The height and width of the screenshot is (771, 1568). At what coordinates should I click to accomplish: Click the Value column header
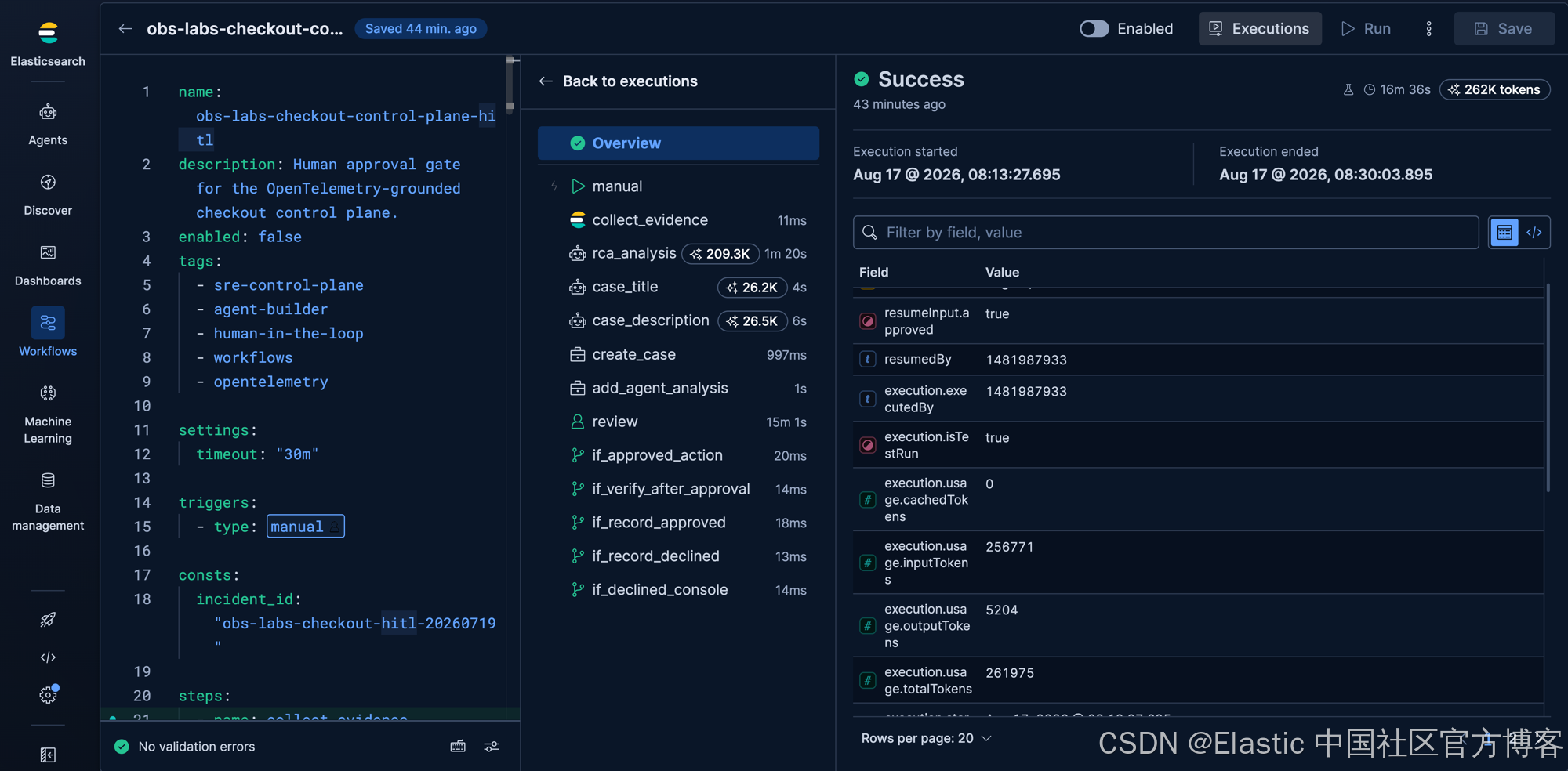[1003, 273]
